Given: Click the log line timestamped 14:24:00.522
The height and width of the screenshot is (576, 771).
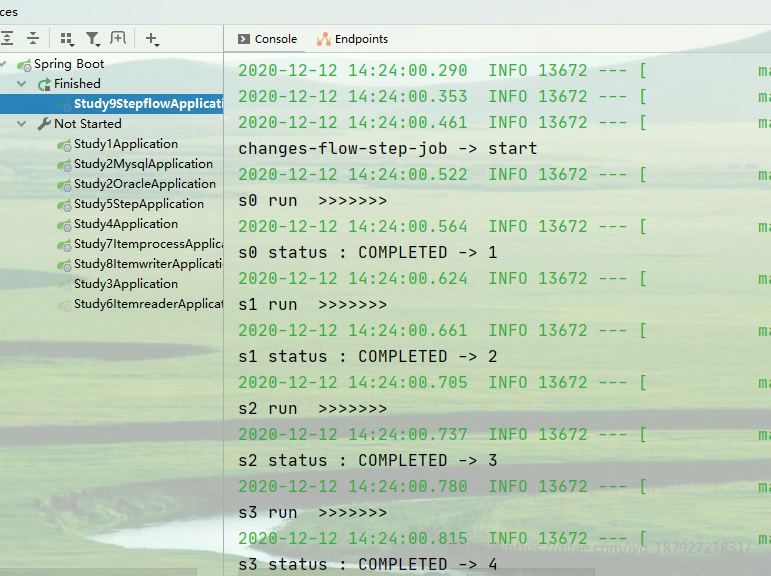Looking at the screenshot, I should 504,175.
